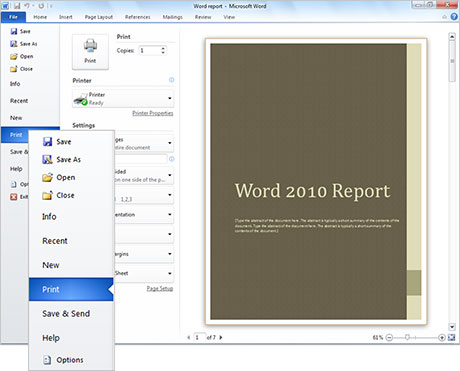Click Zoom Out minus button
This screenshot has height=371, width=460.
(x=389, y=338)
